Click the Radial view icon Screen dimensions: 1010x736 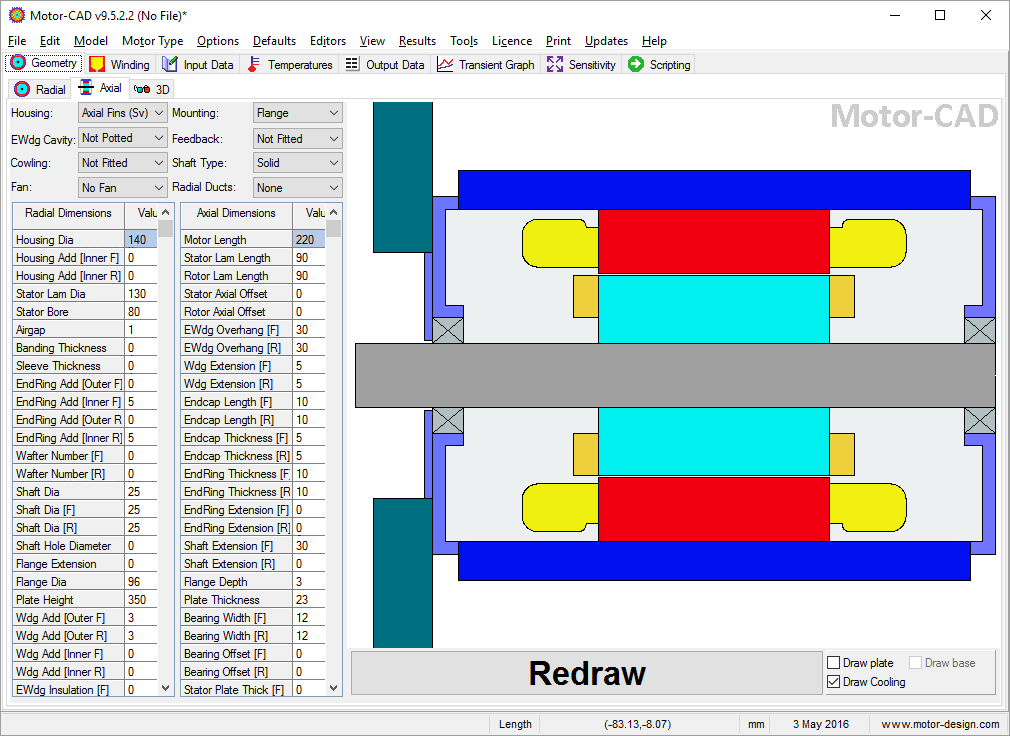[22, 89]
